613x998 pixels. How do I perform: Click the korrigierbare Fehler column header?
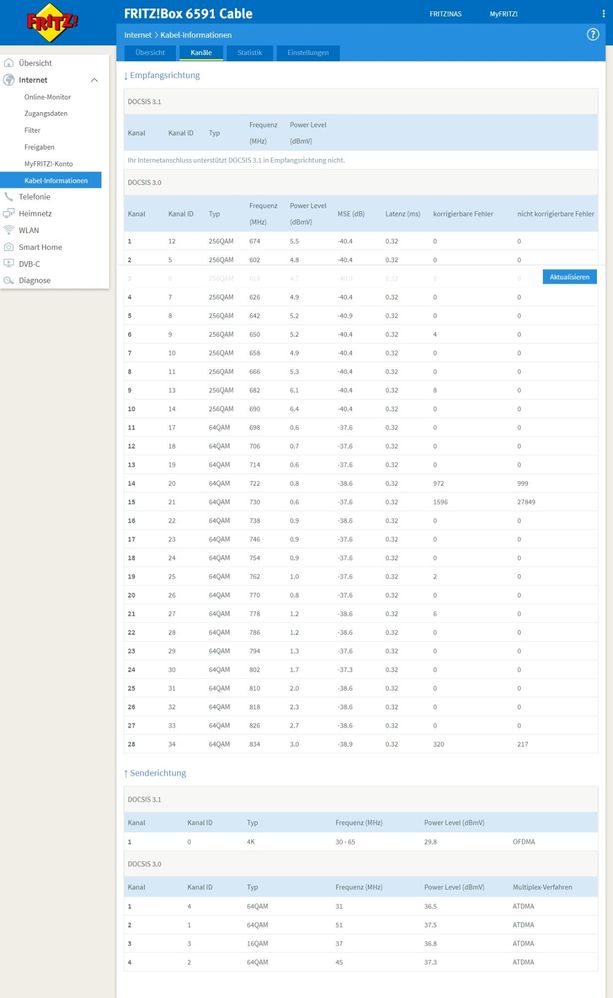tap(463, 214)
